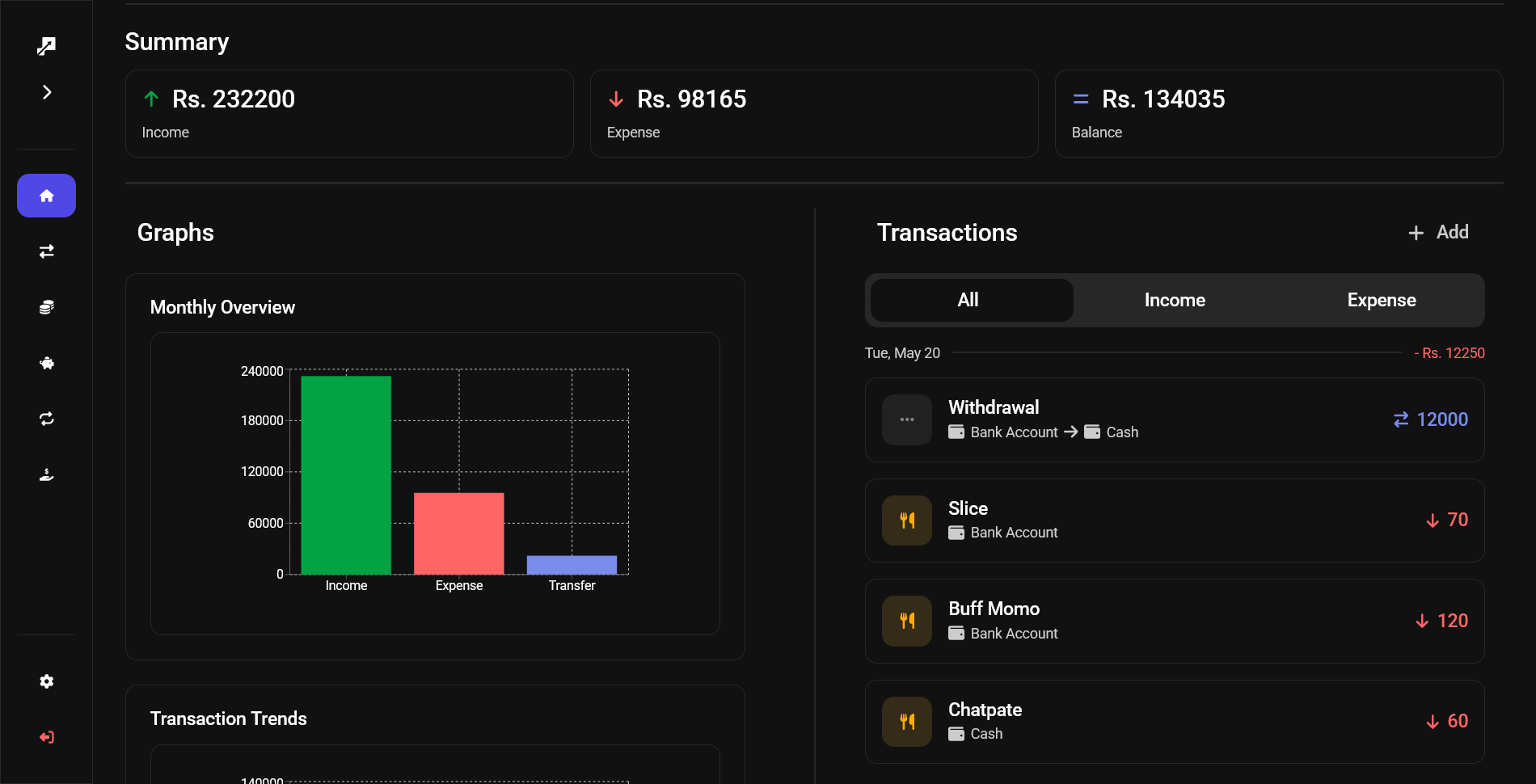Click red expense down-arrow icon
The width and height of the screenshot is (1536, 784).
(616, 99)
